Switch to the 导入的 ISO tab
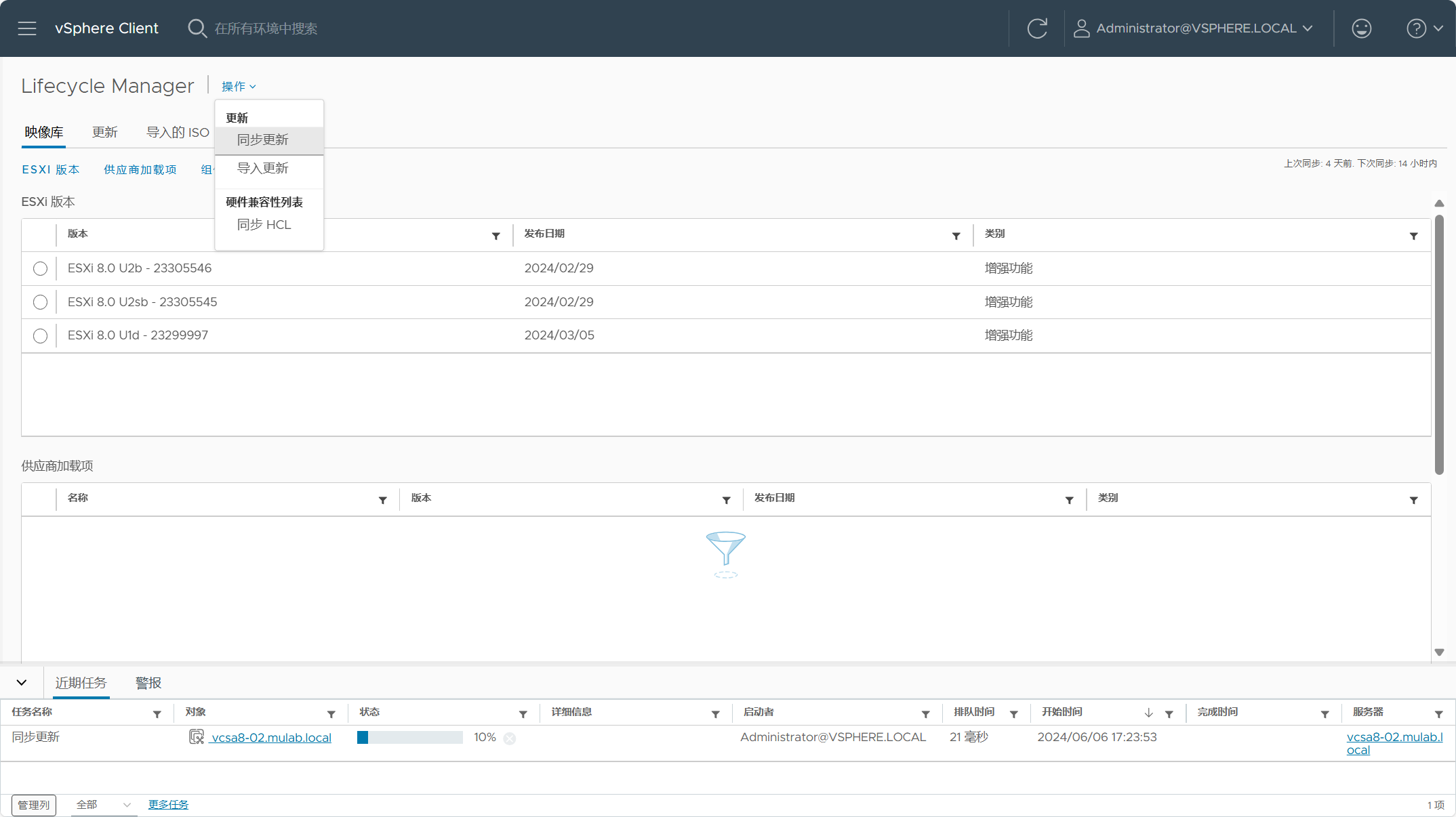Viewport: 1456px width, 817px height. [x=178, y=132]
